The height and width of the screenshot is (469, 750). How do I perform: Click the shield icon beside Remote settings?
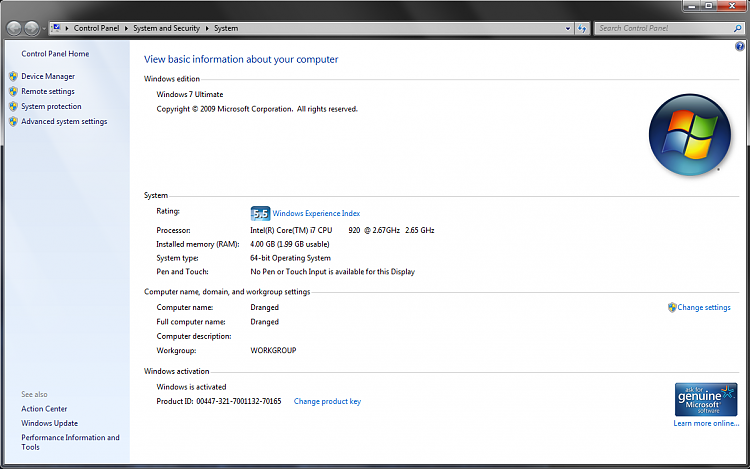13,91
